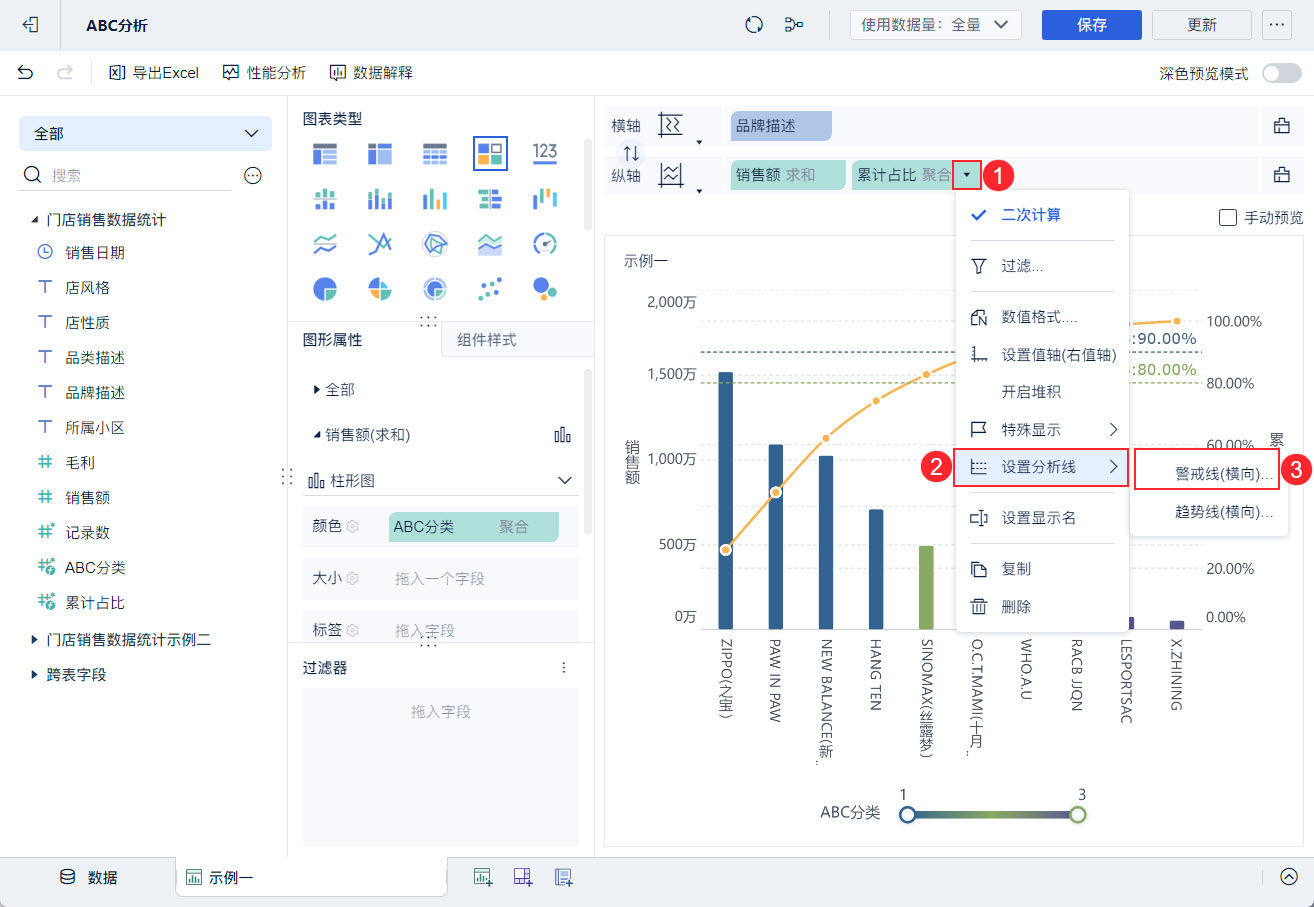Image resolution: width=1314 pixels, height=907 pixels.
Task: Click the left handle of ABC分类 legend slider
Action: pos(908,815)
